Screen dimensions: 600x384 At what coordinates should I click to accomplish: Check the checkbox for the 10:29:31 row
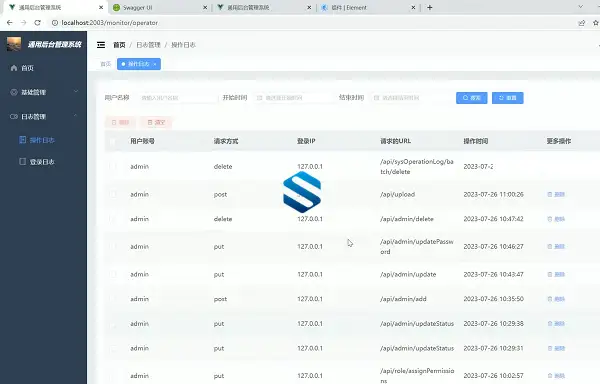click(x=112, y=348)
